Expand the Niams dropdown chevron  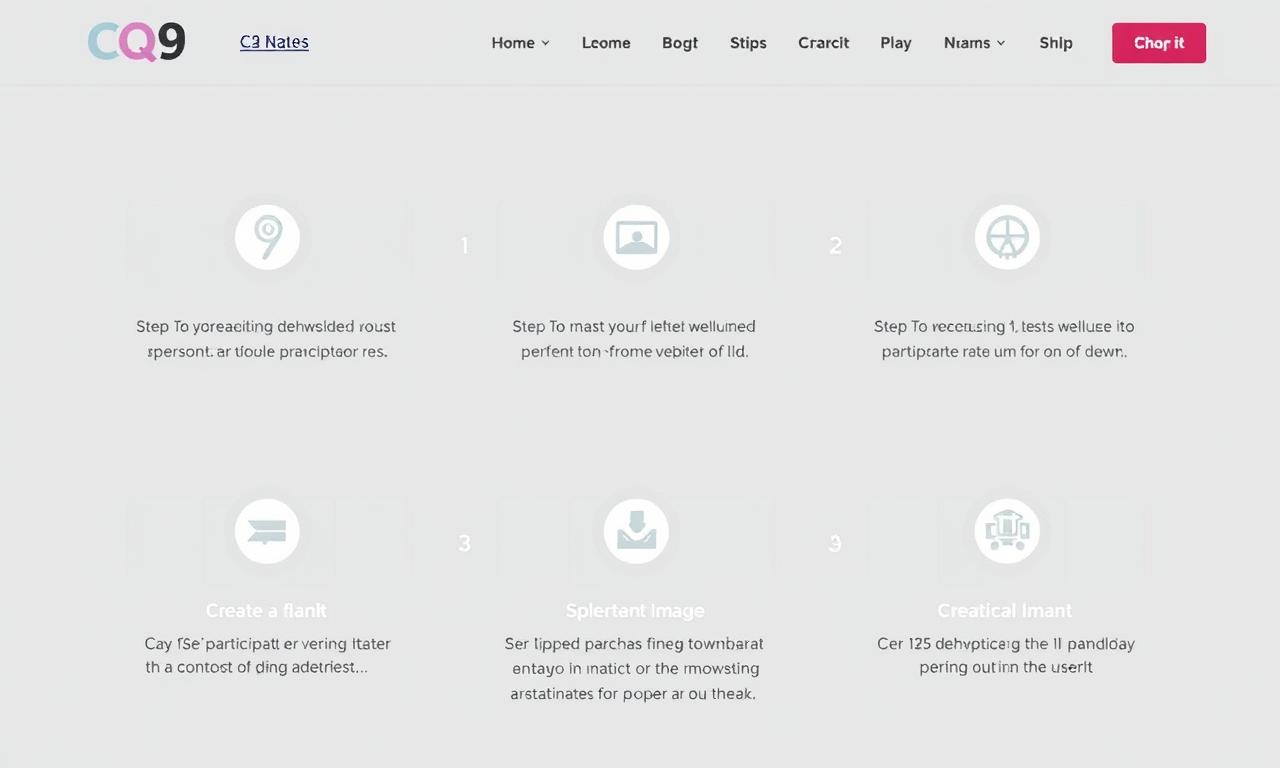click(x=1001, y=43)
